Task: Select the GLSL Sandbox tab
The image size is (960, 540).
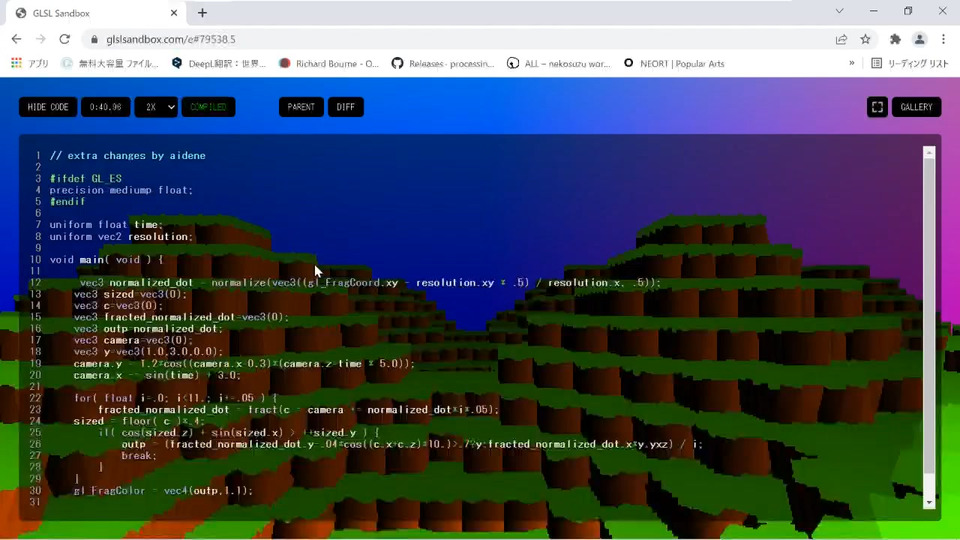Action: (x=95, y=13)
